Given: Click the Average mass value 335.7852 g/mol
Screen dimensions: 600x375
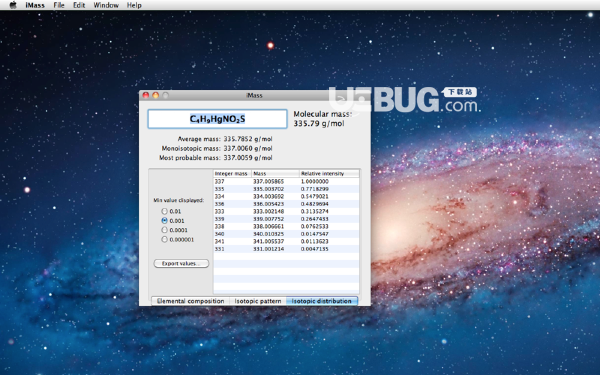Looking at the screenshot, I should 248,139.
